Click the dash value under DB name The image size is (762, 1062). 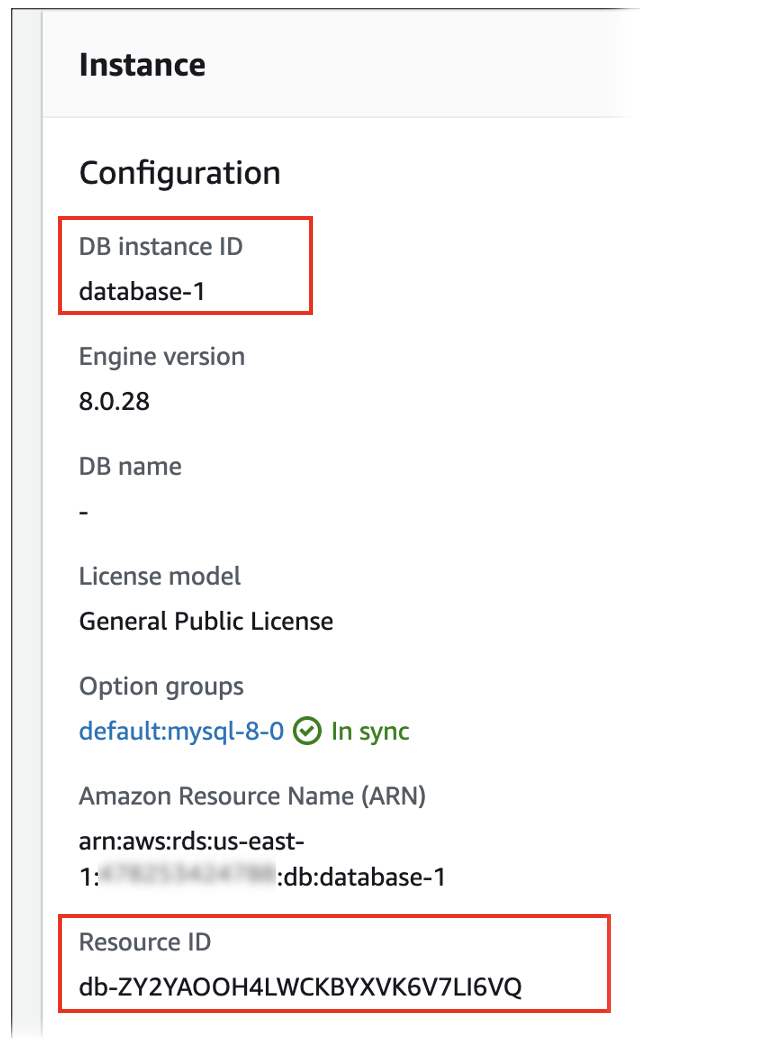(84, 512)
